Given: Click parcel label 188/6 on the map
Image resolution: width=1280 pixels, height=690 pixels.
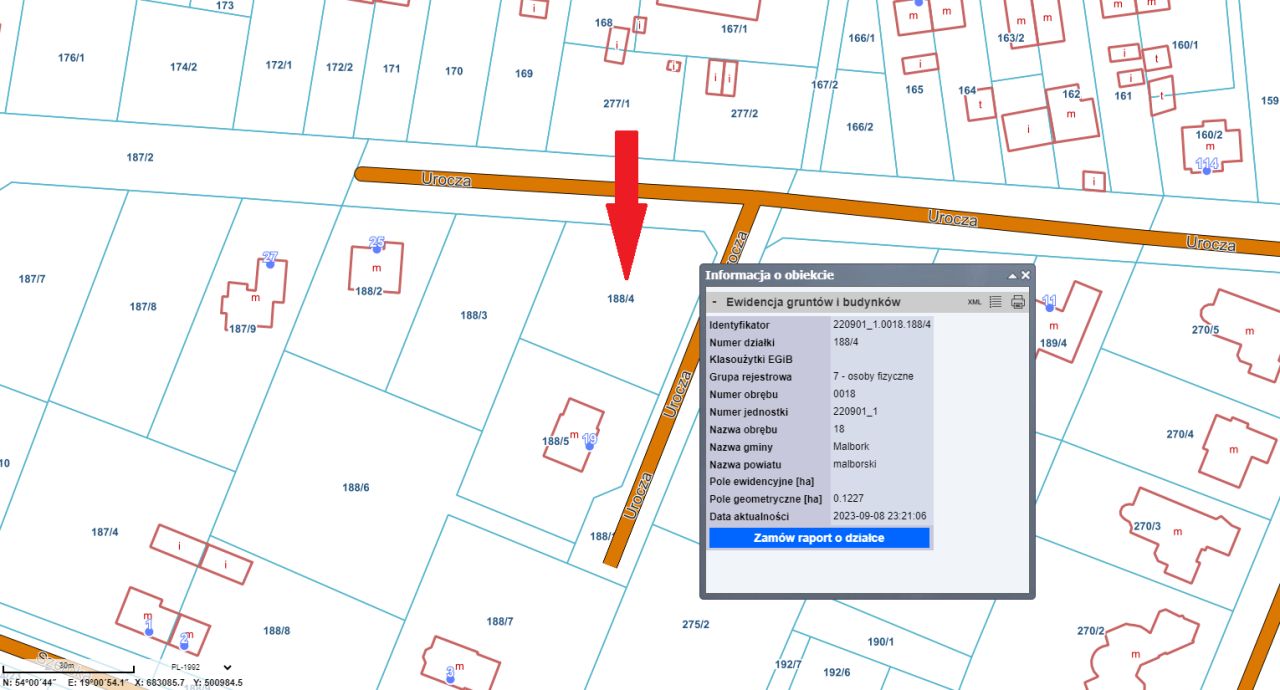Looking at the screenshot, I should coord(356,488).
